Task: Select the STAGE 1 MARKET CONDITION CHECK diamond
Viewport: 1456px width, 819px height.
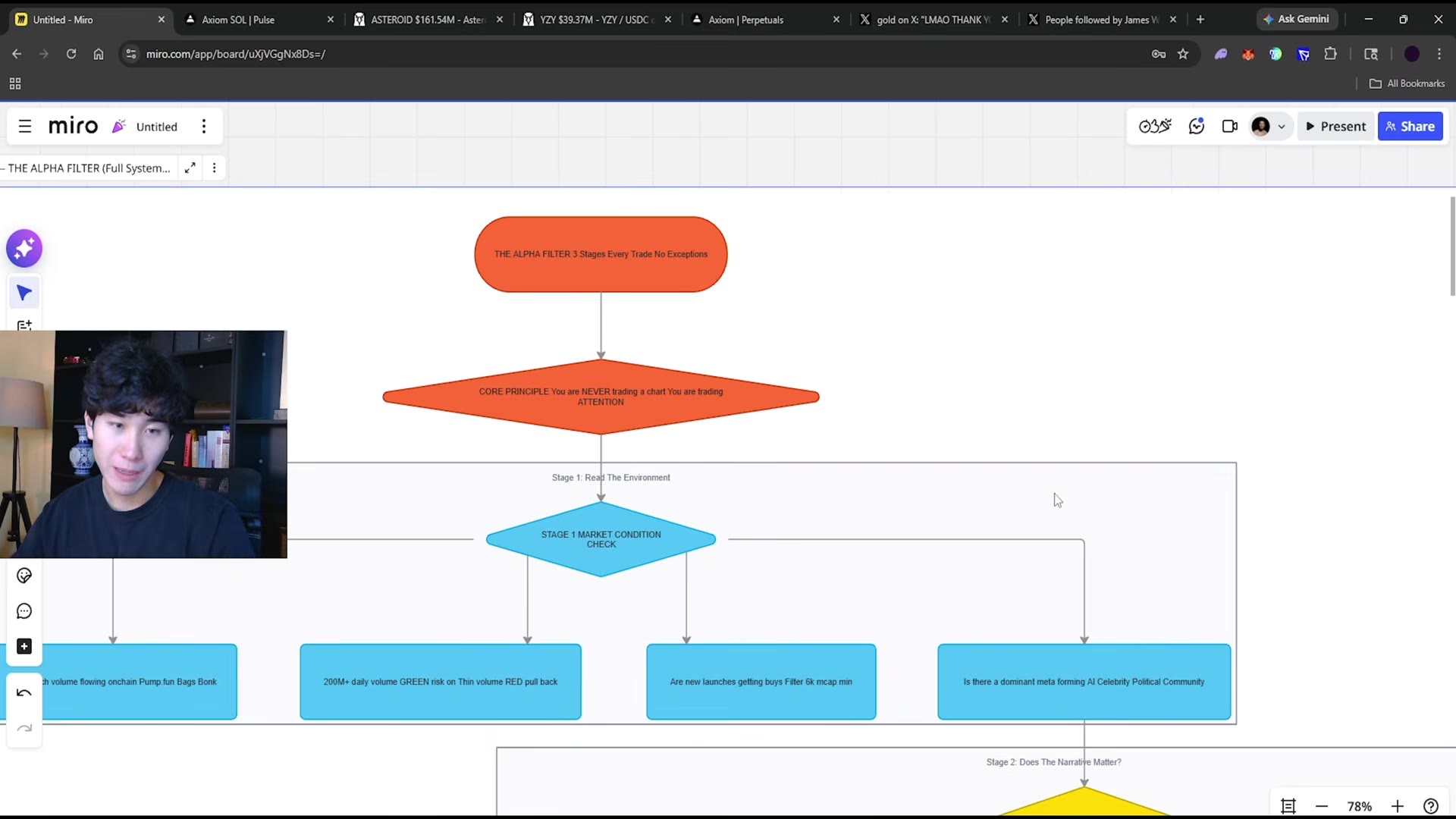Action: (x=601, y=539)
